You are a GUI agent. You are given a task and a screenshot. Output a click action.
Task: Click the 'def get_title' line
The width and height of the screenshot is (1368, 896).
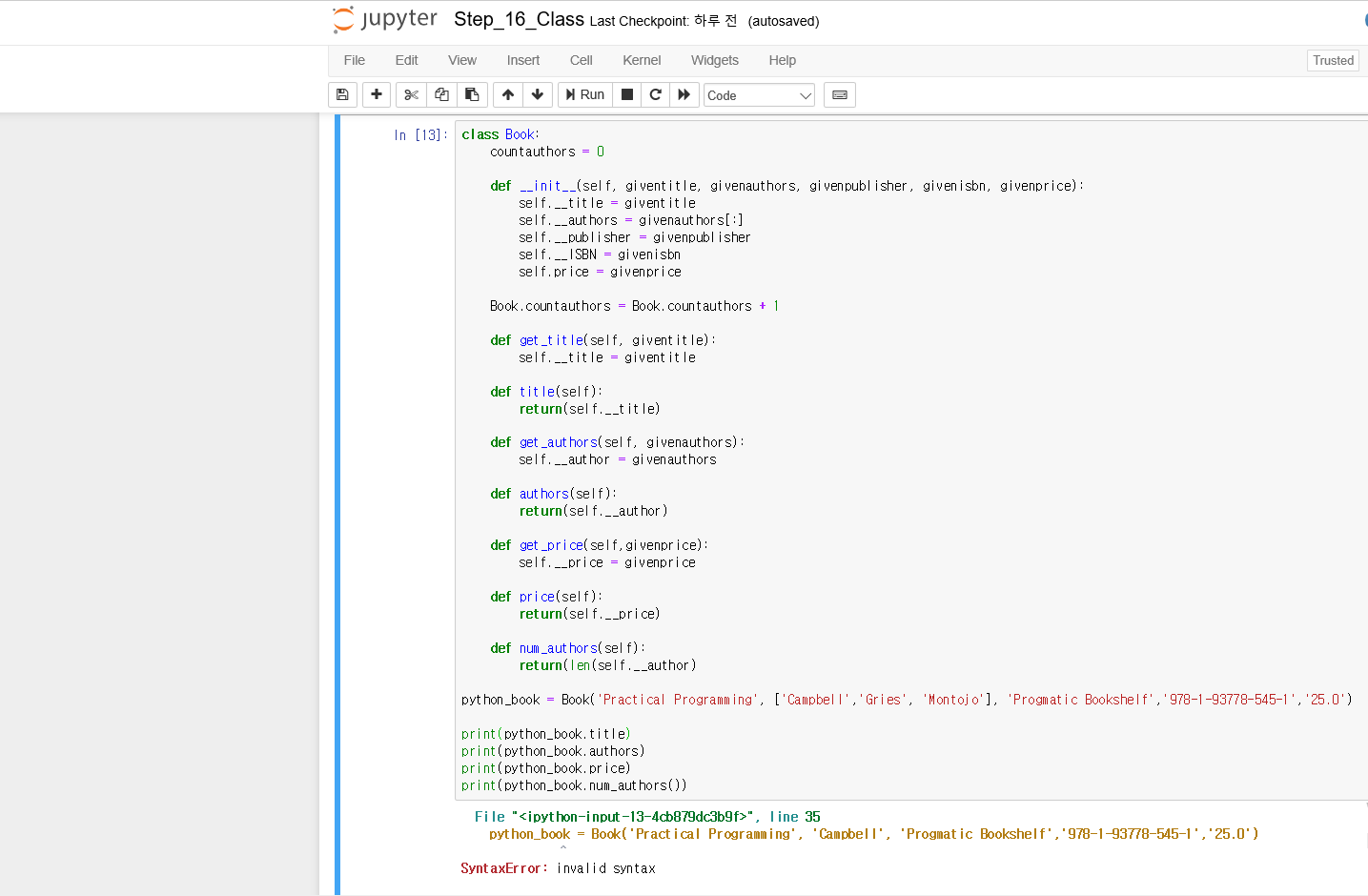pyautogui.click(x=602, y=340)
